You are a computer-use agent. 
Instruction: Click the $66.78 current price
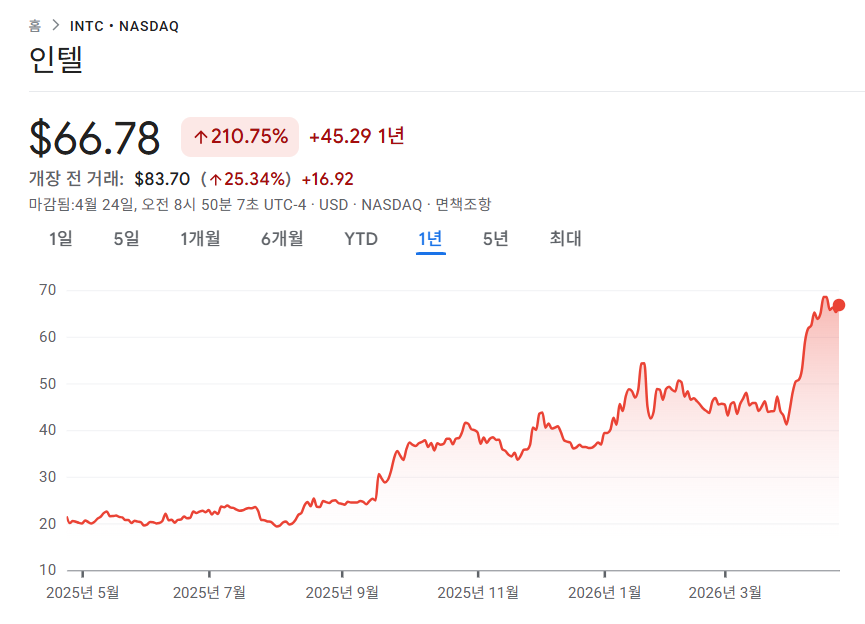pyautogui.click(x=95, y=134)
